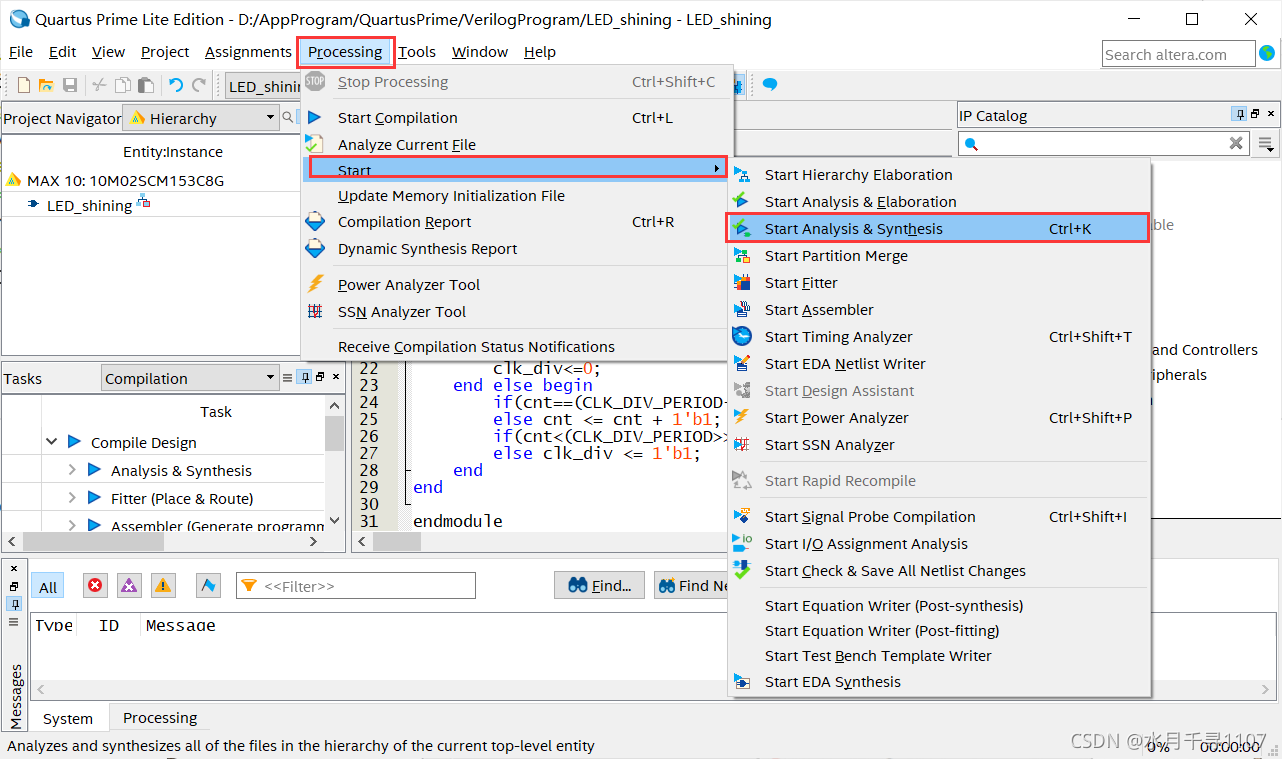
Task: Select the LED_shining entity in hierarchy
Action: coord(89,205)
